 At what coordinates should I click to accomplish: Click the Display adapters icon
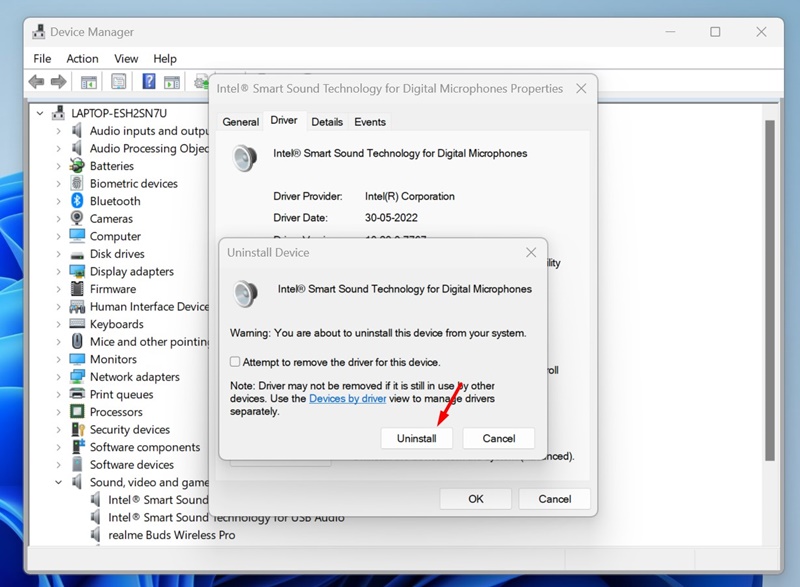click(x=77, y=271)
